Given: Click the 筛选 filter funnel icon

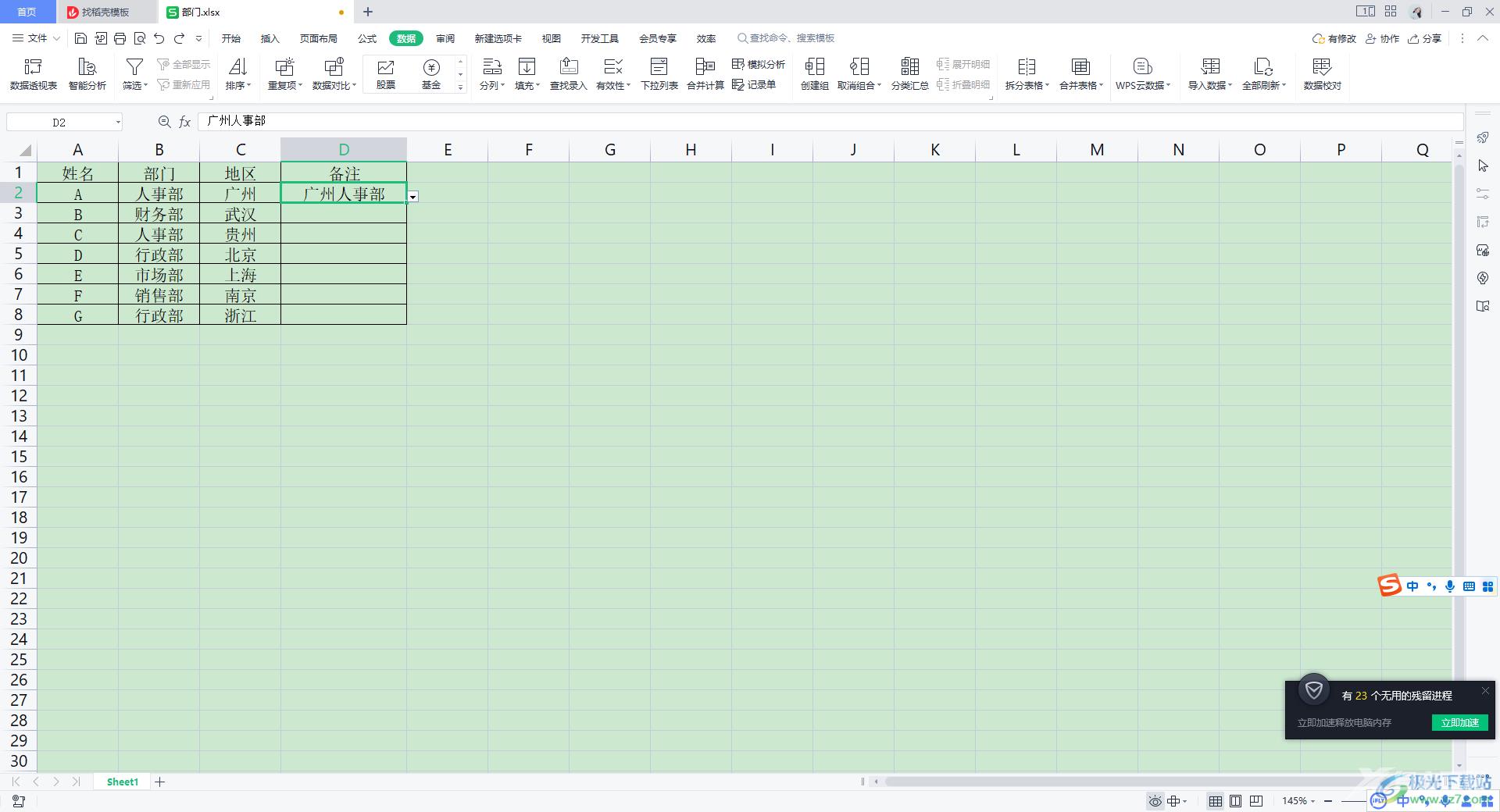Looking at the screenshot, I should point(134,67).
